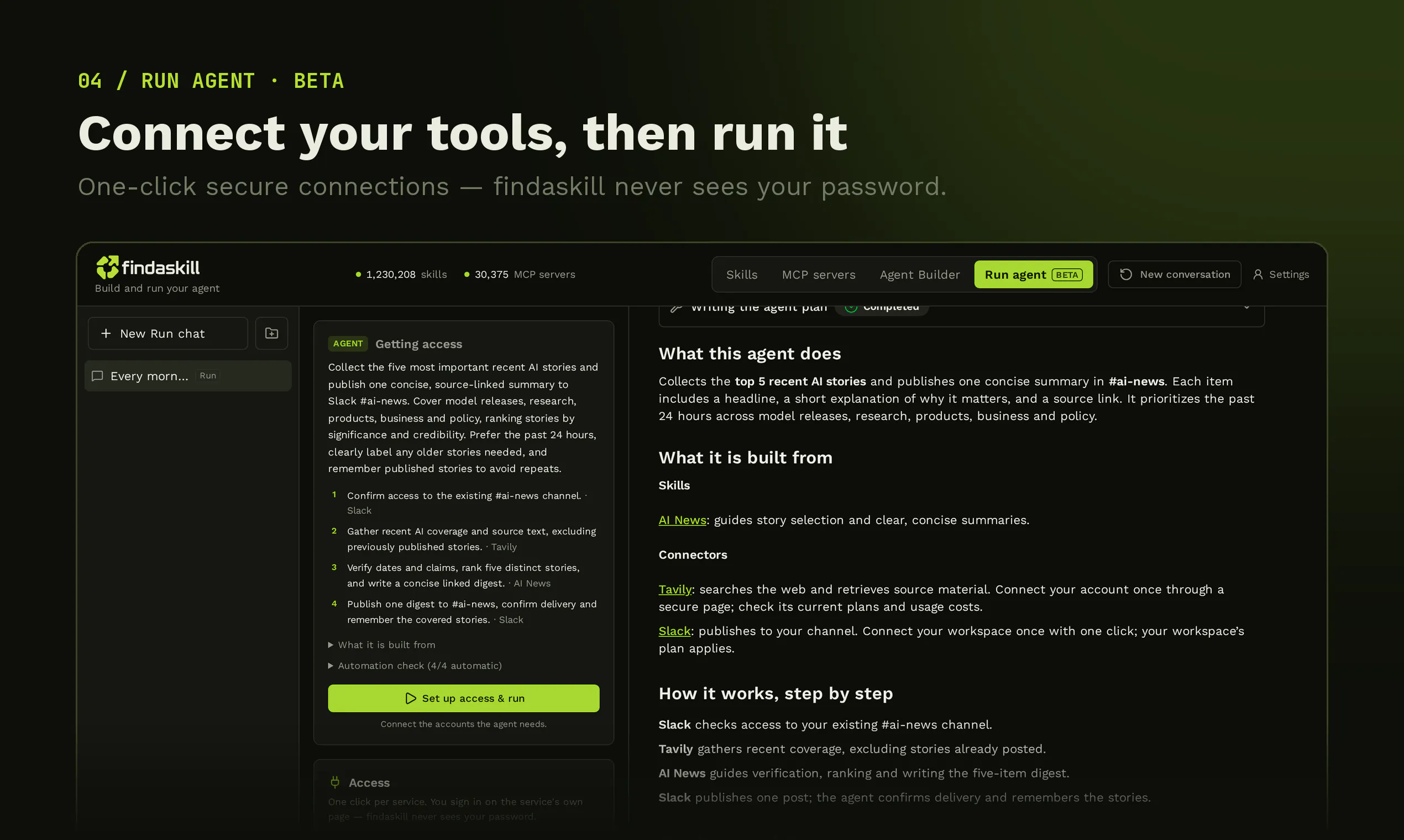The image size is (1404, 840).
Task: Collapse the Writing the agent plan chevron
Action: click(x=1246, y=308)
